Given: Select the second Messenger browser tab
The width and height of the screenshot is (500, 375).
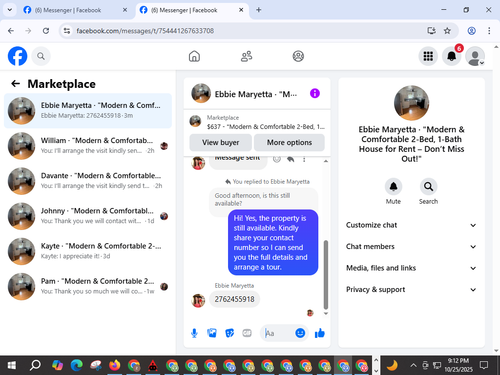Looking at the screenshot, I should tap(192, 10).
